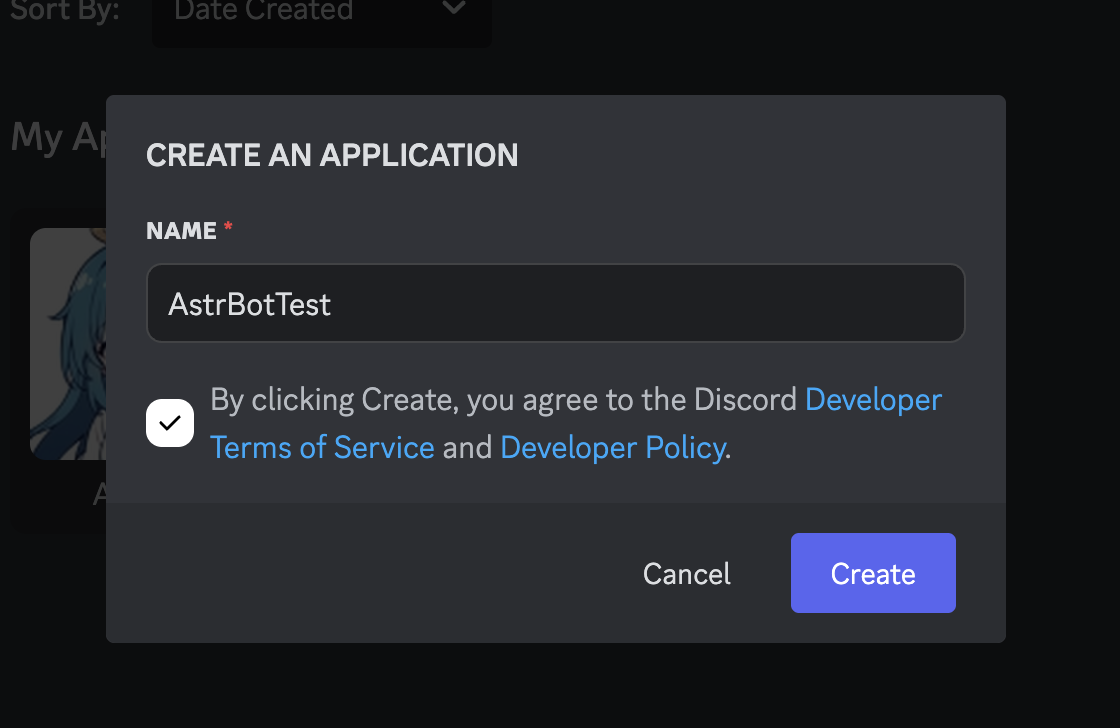Open the Developer Policy link
This screenshot has height=728, width=1120.
[x=613, y=447]
